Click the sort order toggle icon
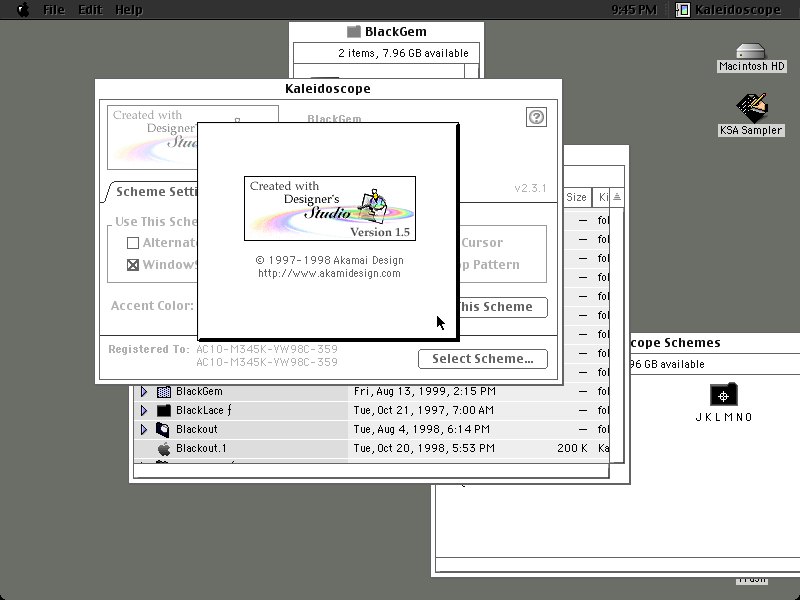The height and width of the screenshot is (600, 800). (x=617, y=197)
